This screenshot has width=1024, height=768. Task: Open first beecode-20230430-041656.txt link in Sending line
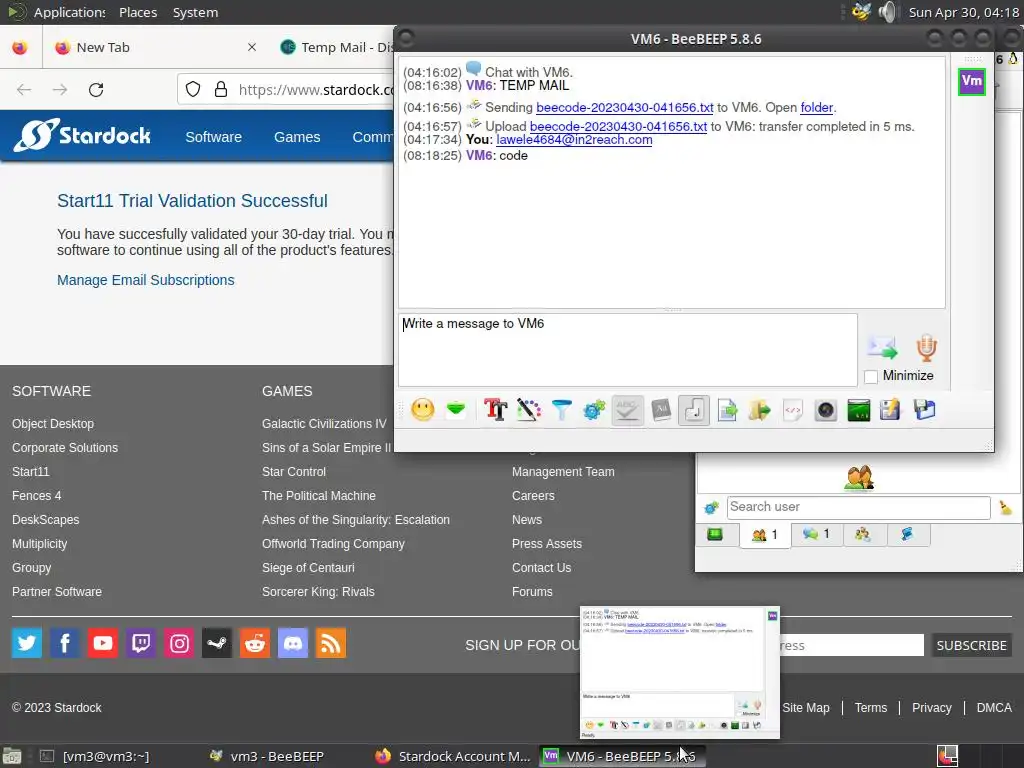tap(624, 107)
